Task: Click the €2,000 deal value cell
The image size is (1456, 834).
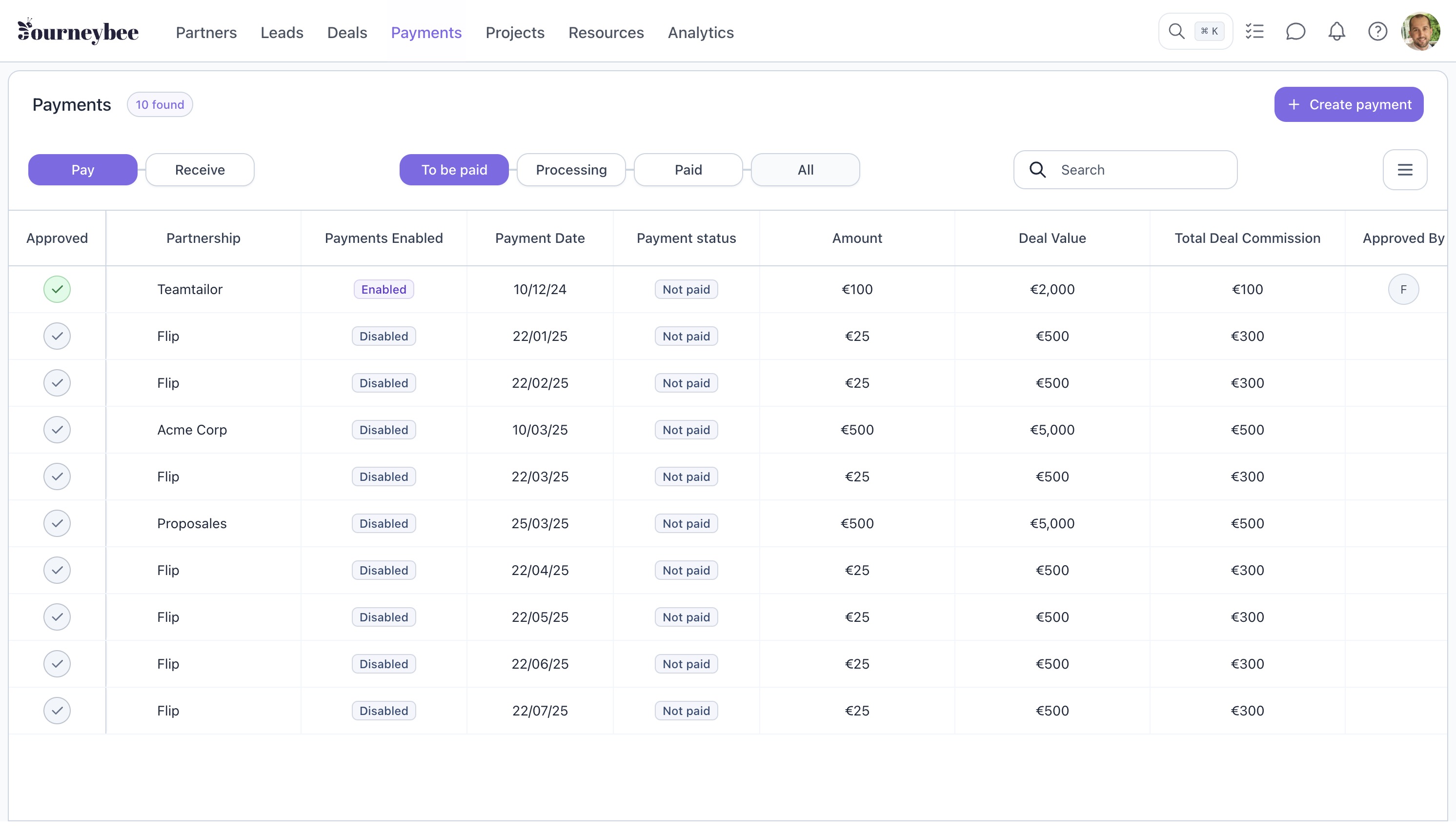Action: coord(1052,289)
